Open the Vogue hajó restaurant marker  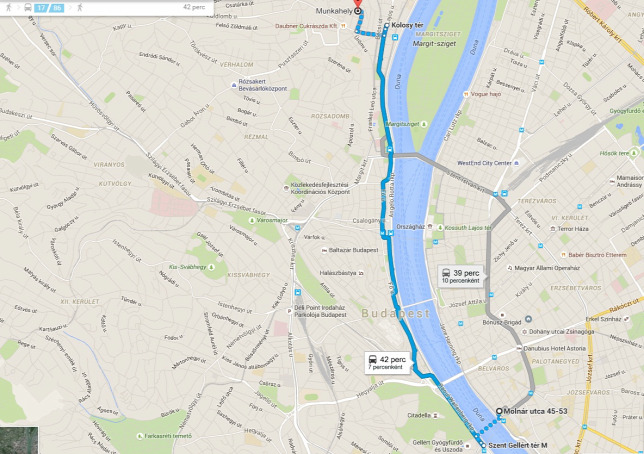click(466, 94)
